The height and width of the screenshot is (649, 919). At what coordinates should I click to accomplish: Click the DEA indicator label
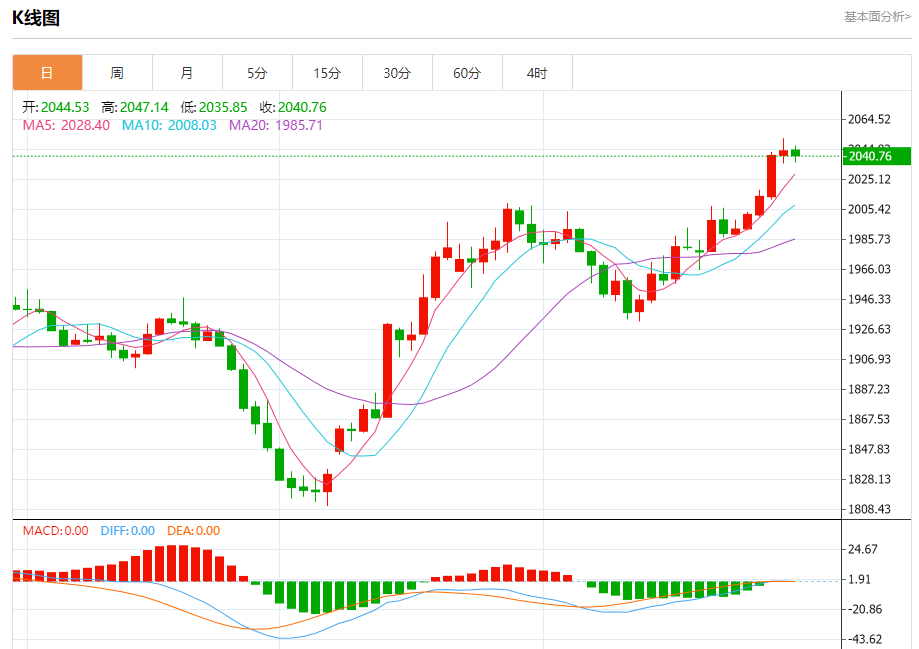pos(193,531)
